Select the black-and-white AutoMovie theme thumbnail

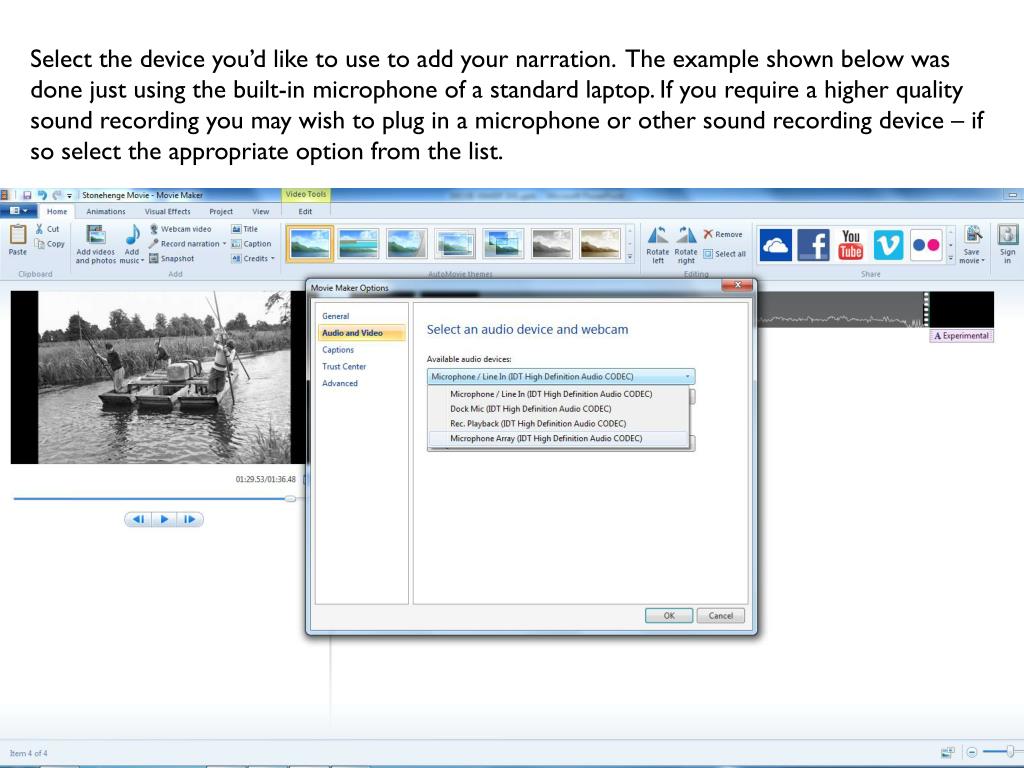(x=551, y=244)
